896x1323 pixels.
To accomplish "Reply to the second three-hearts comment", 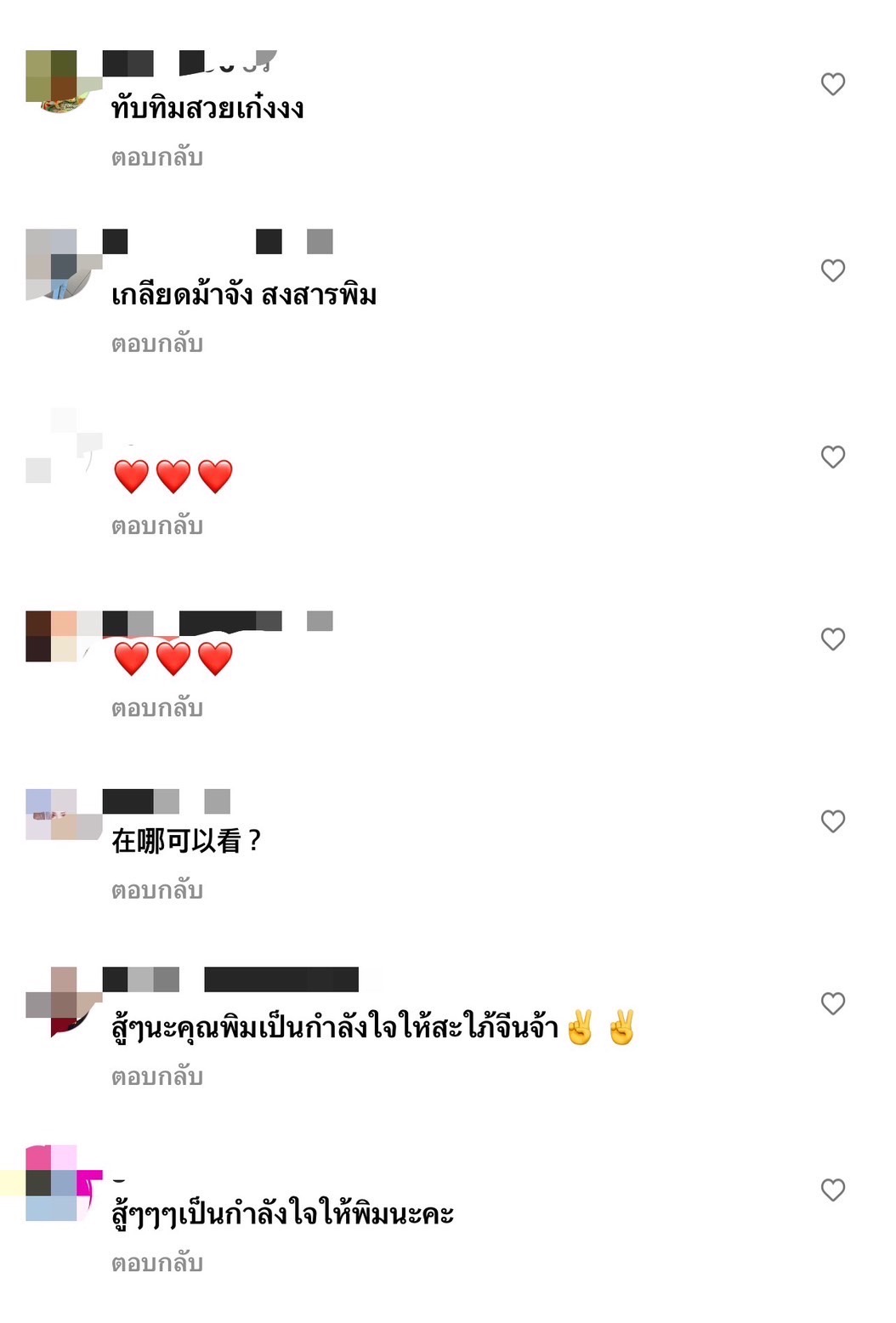I will click(156, 708).
